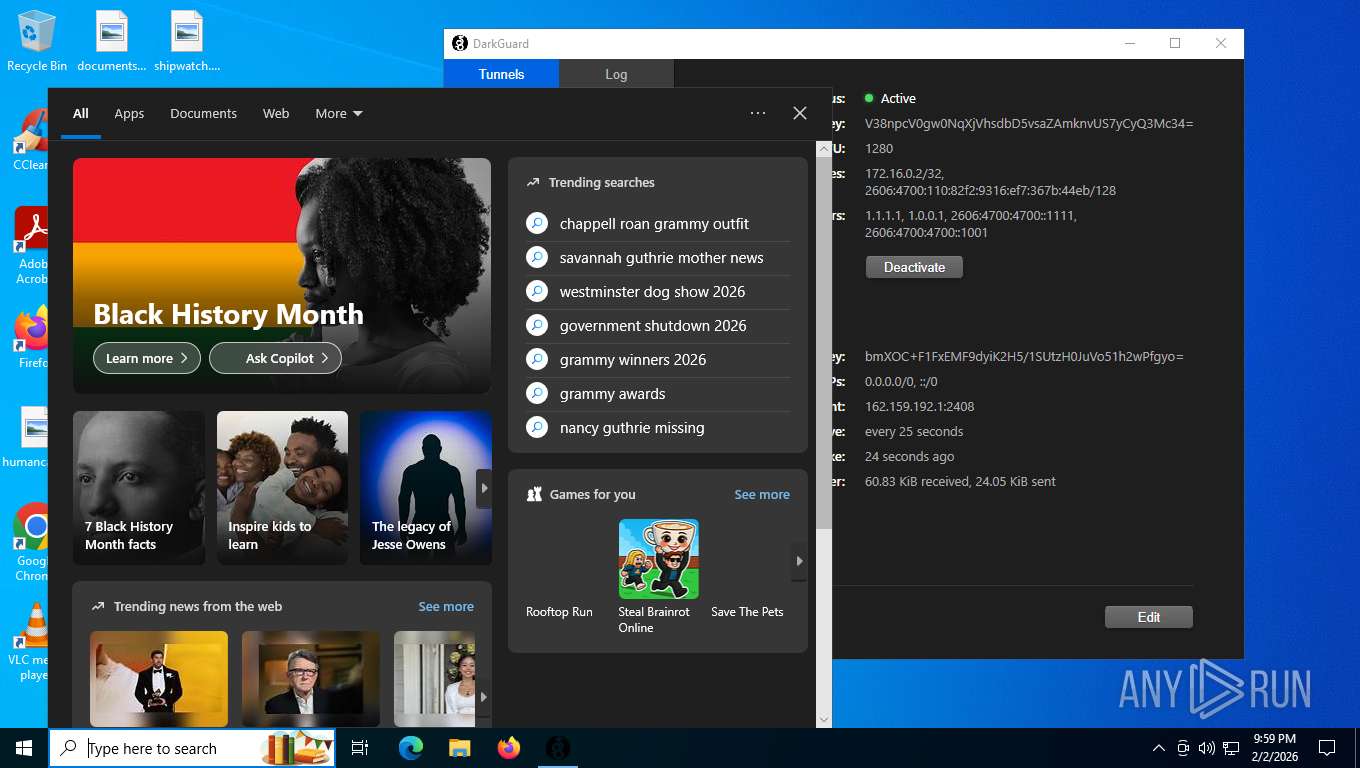Image resolution: width=1360 pixels, height=768 pixels.
Task: Open the Inspire kids to learn card
Action: click(x=282, y=488)
